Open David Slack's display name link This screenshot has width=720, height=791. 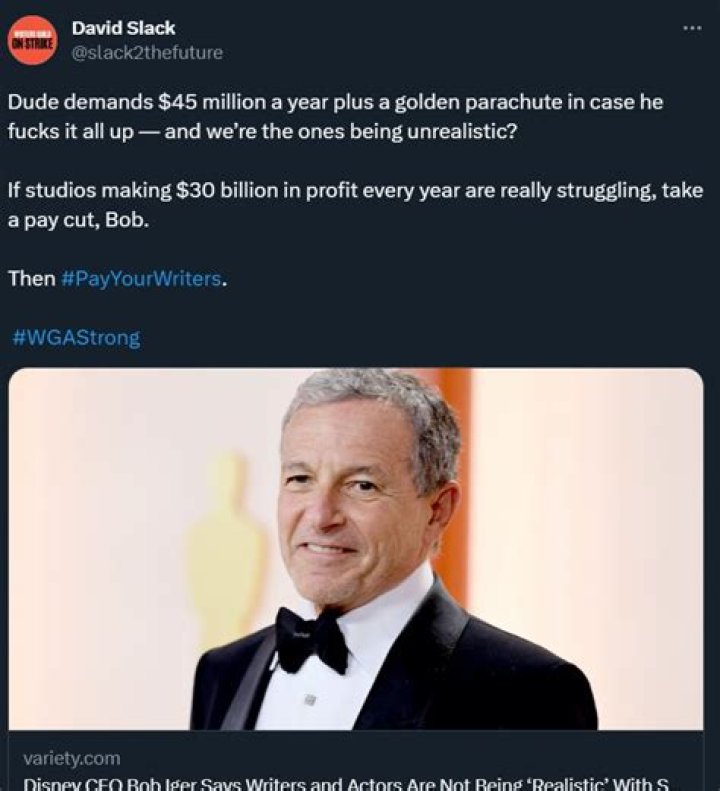tap(124, 28)
